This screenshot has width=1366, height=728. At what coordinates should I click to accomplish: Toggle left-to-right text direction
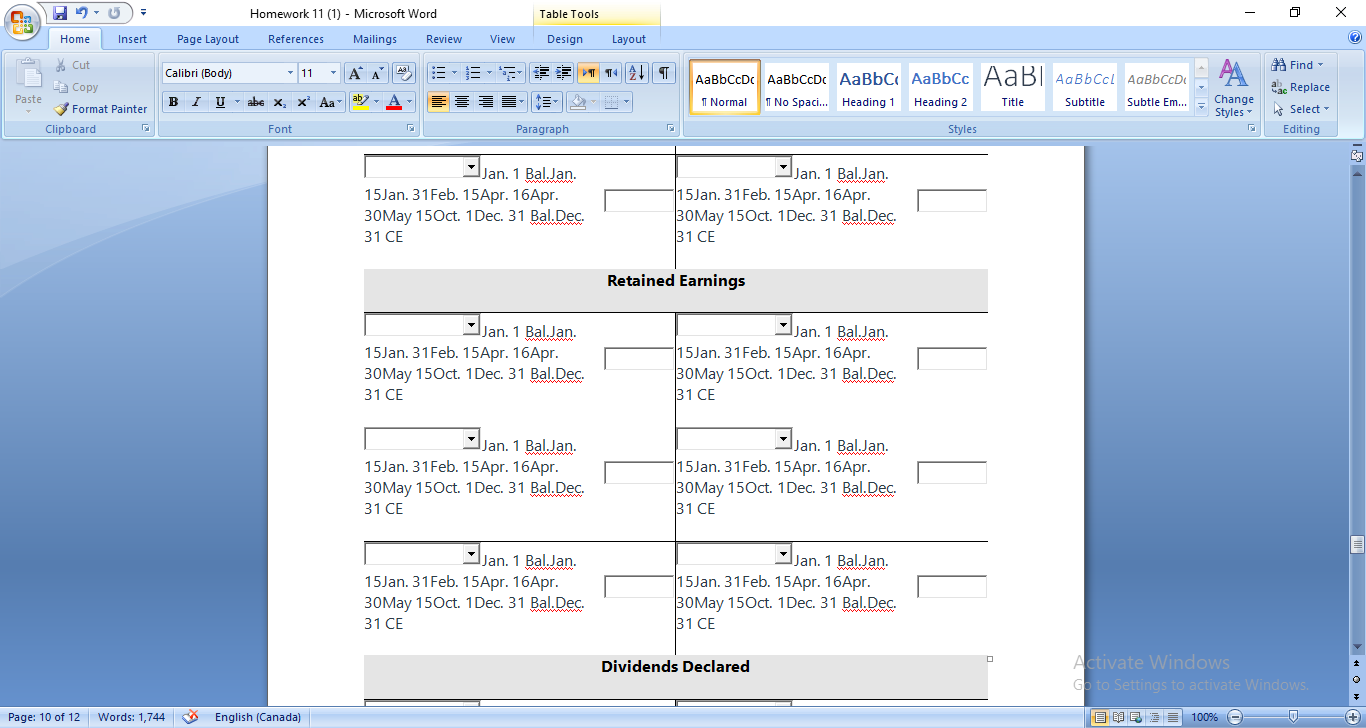[x=588, y=73]
